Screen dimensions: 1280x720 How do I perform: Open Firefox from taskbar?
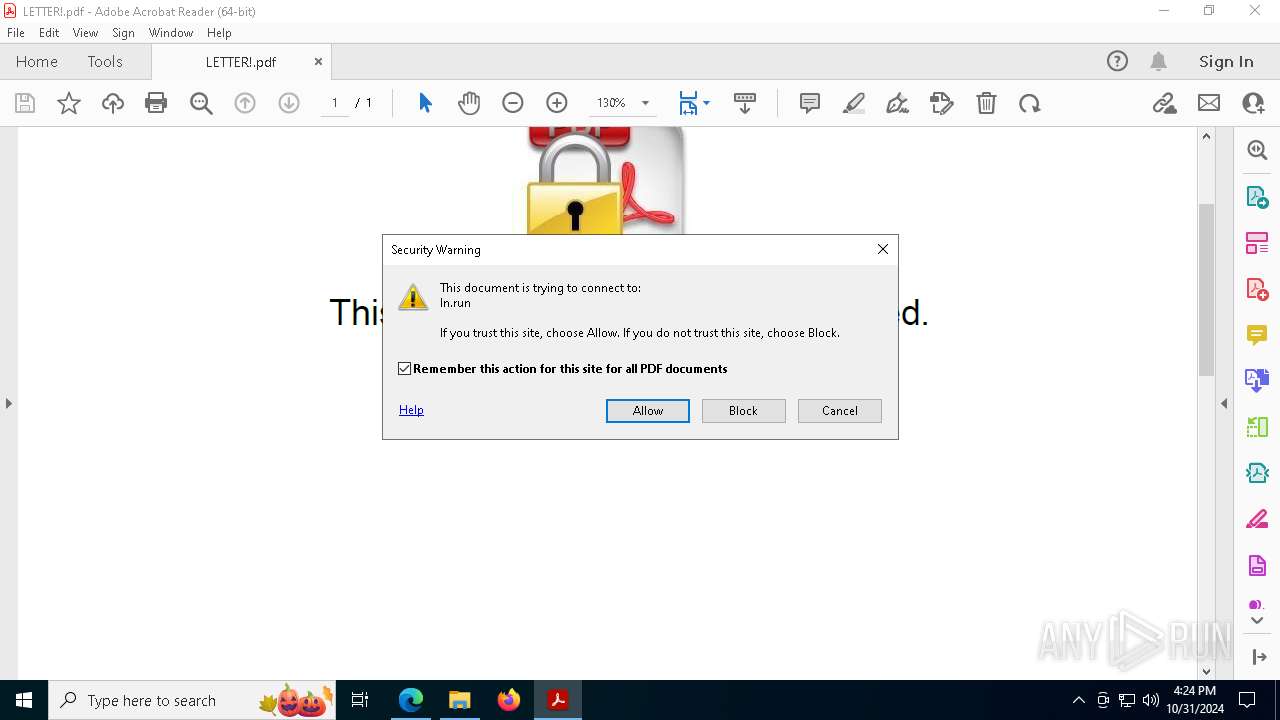[x=509, y=700]
